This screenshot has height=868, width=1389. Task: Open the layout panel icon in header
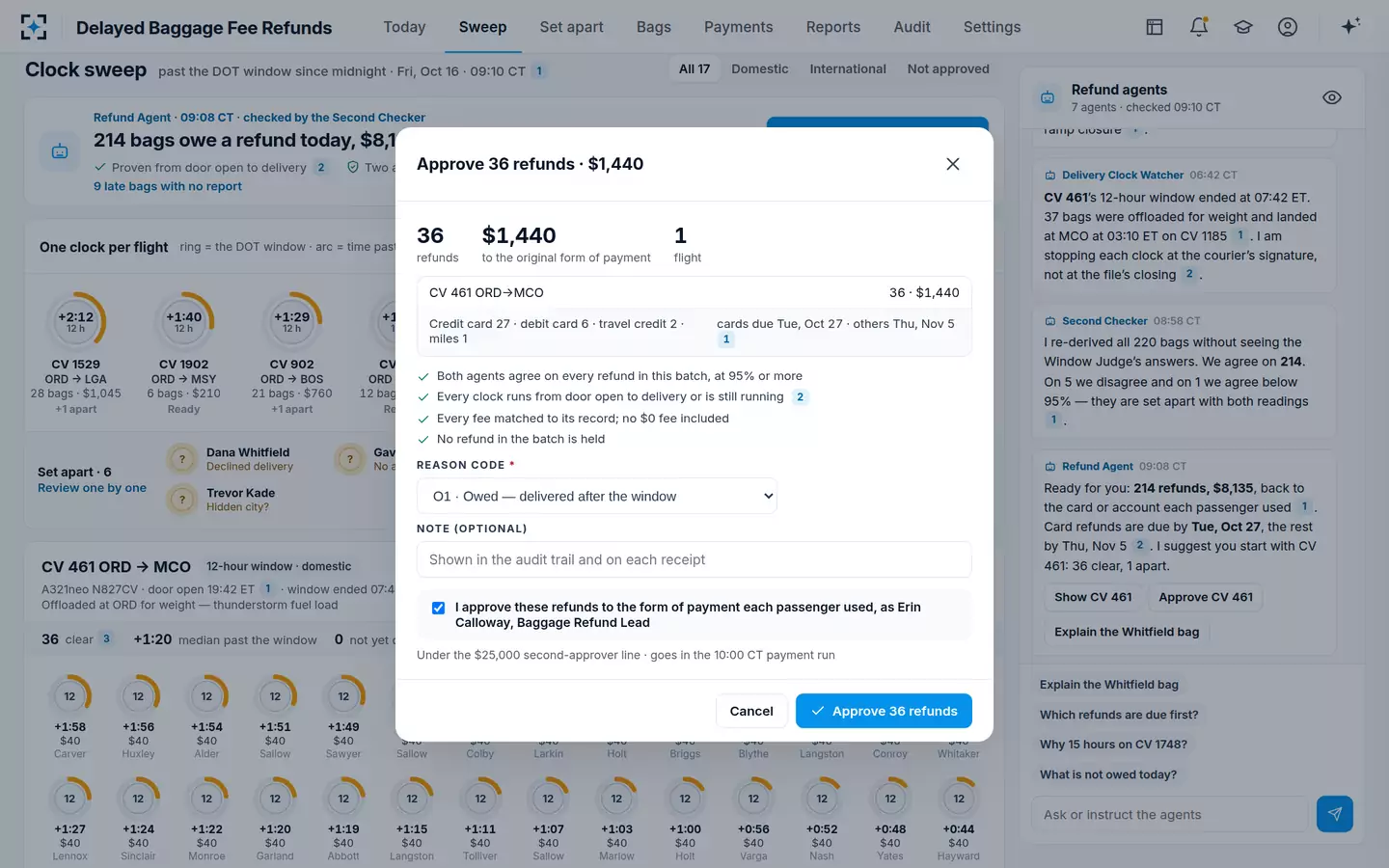(x=1155, y=27)
